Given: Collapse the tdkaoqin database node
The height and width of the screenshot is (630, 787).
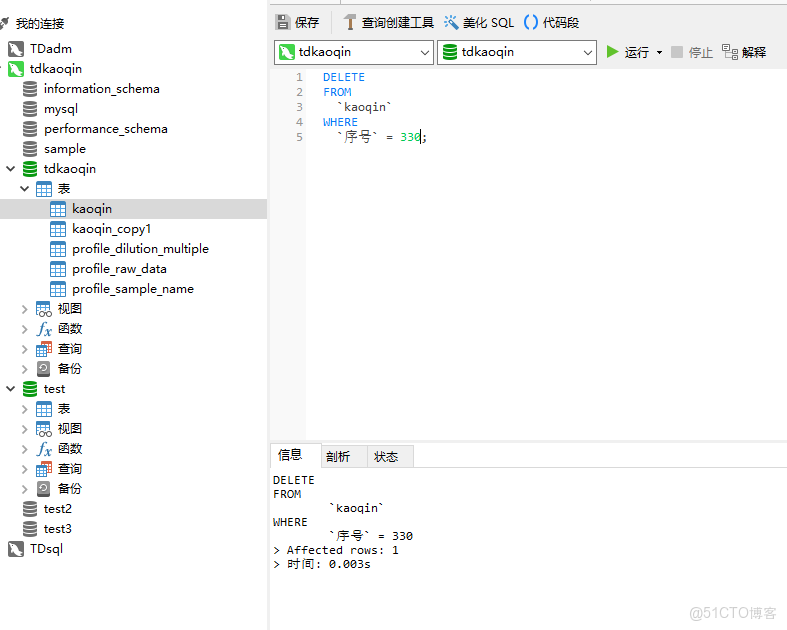Looking at the screenshot, I should pos(11,169).
